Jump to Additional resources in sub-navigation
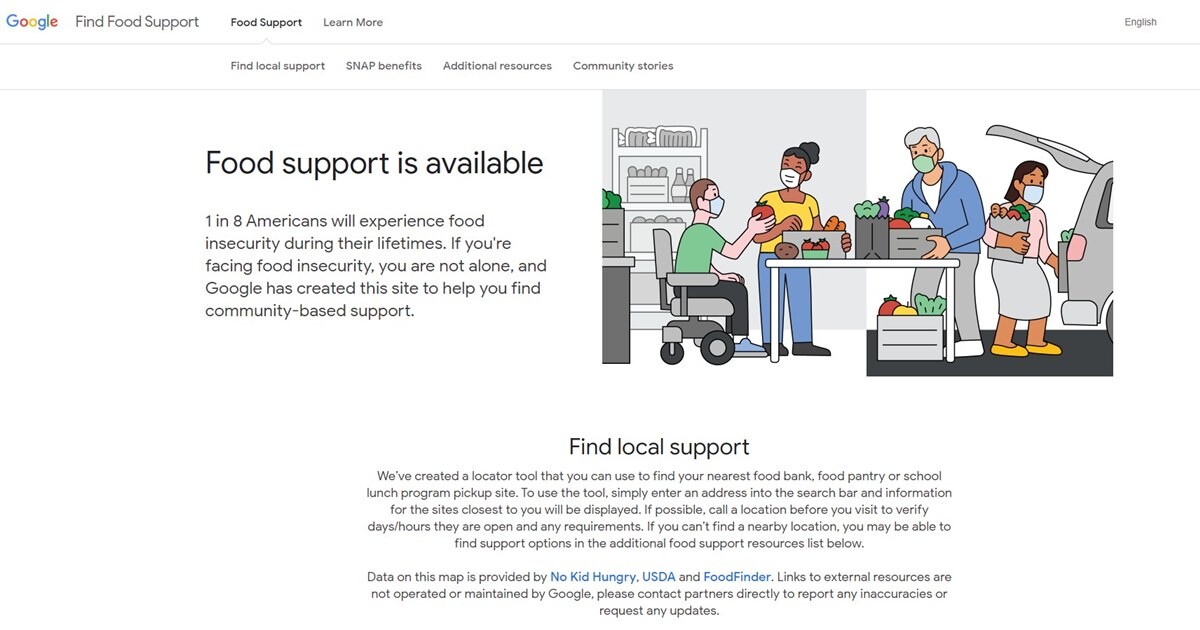Image resolution: width=1200 pixels, height=630 pixels. [x=497, y=66]
